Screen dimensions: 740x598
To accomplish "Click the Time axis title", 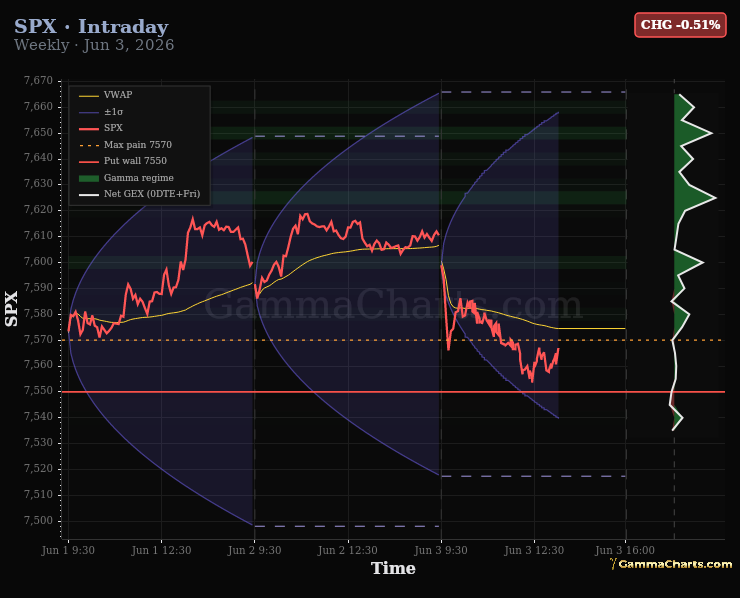I will coord(393,568).
